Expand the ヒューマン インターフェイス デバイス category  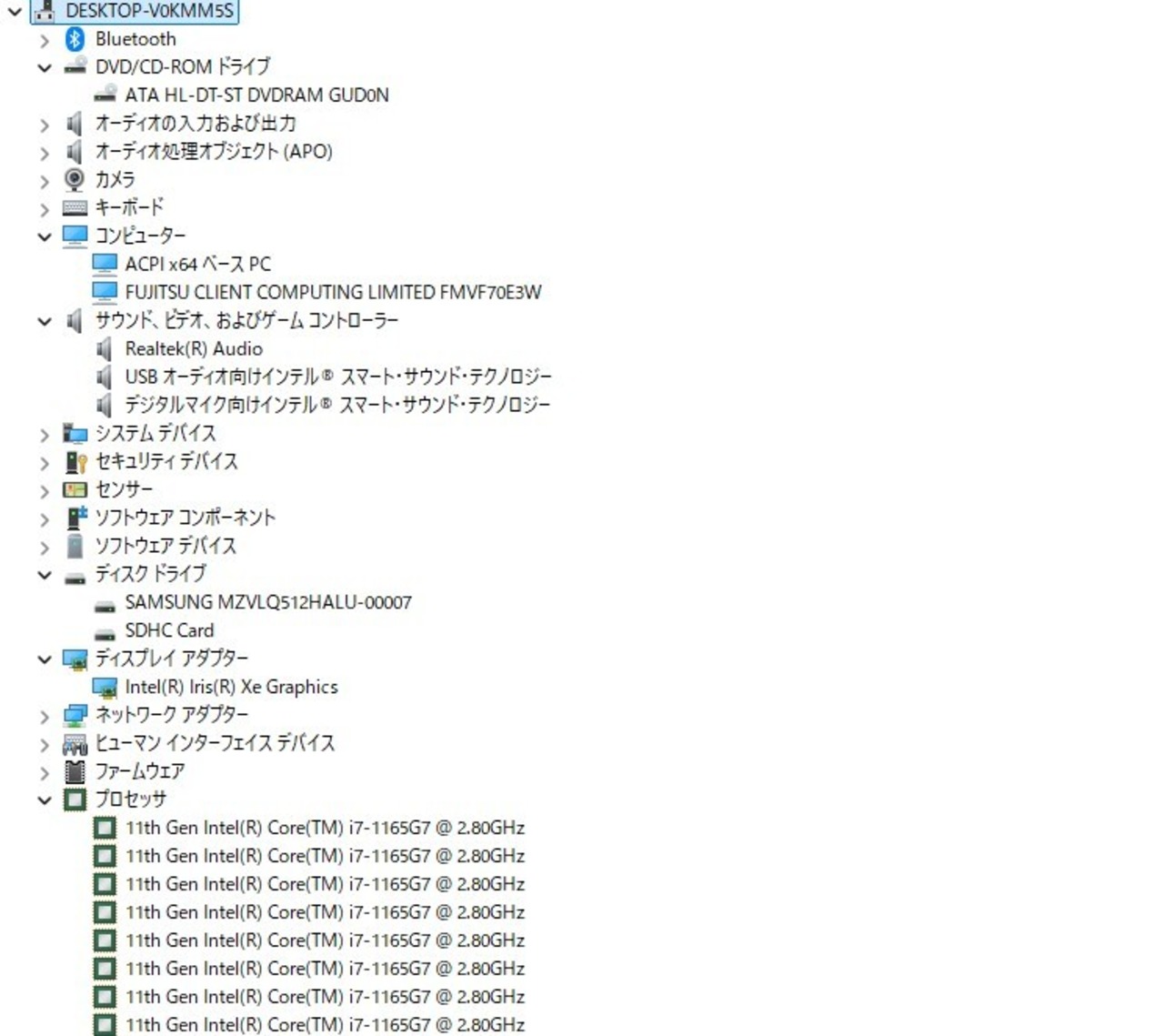coord(45,745)
